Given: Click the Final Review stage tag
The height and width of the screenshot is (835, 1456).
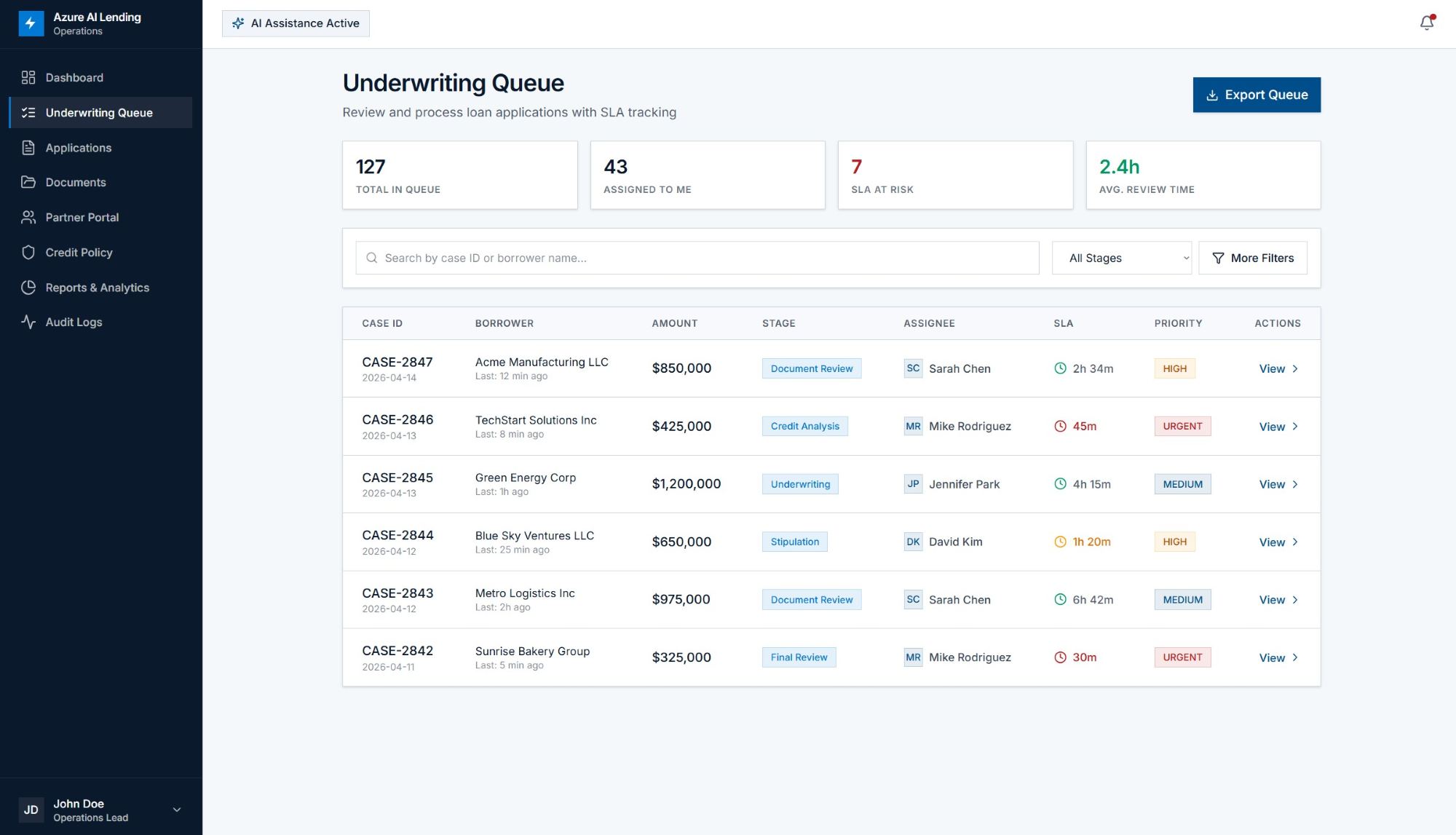Looking at the screenshot, I should 799,657.
